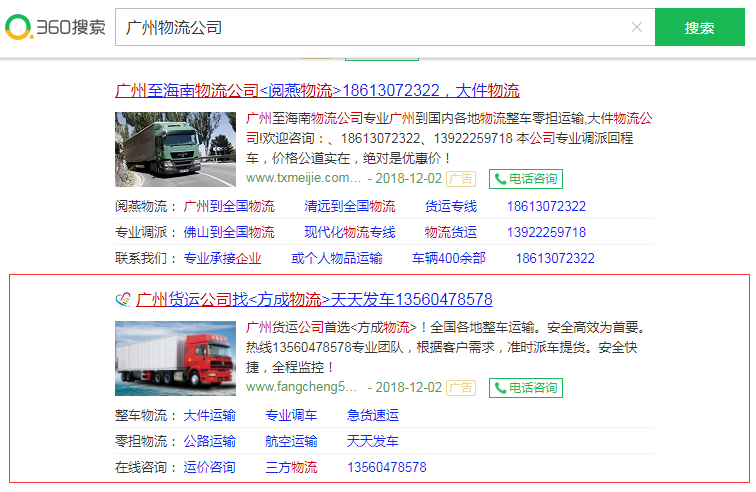Open 现代化物流专线 sublink

350,232
